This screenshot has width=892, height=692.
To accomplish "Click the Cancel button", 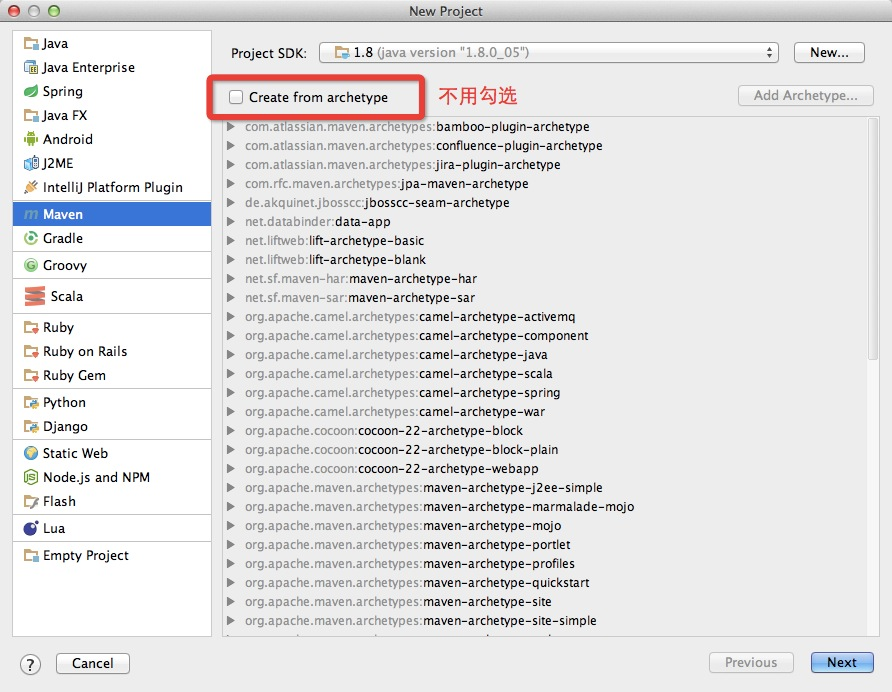I will coord(93,663).
